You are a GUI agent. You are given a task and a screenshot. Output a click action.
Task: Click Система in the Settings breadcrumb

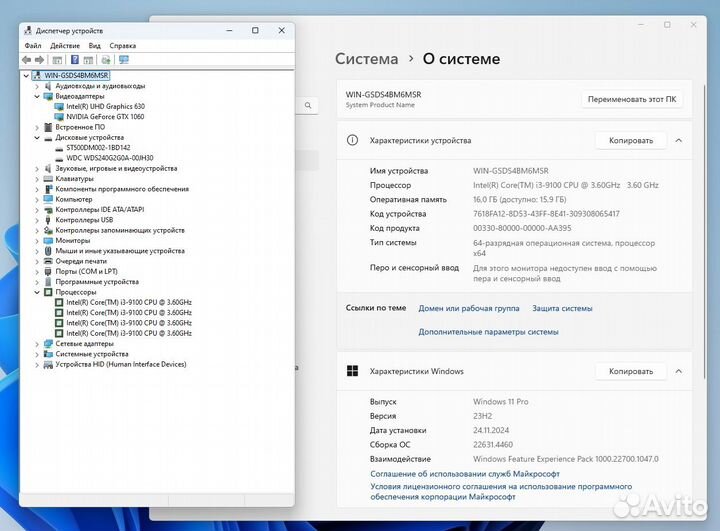click(x=366, y=59)
